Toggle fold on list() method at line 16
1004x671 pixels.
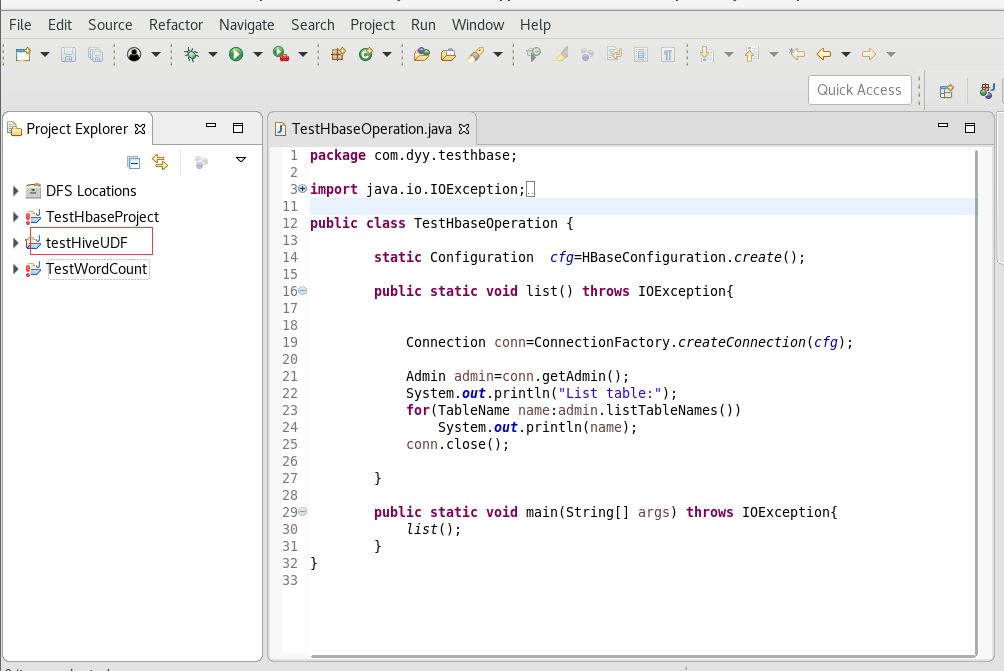click(x=303, y=291)
